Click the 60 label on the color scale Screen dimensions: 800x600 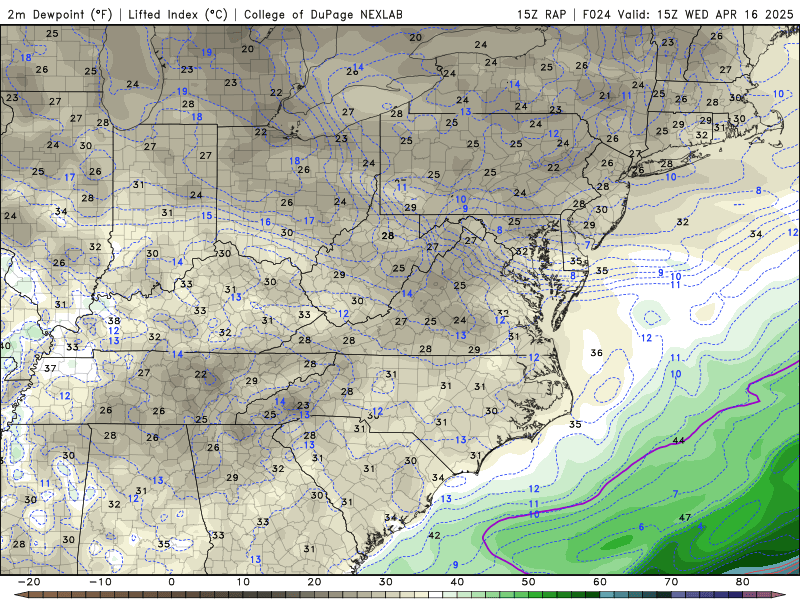click(600, 582)
